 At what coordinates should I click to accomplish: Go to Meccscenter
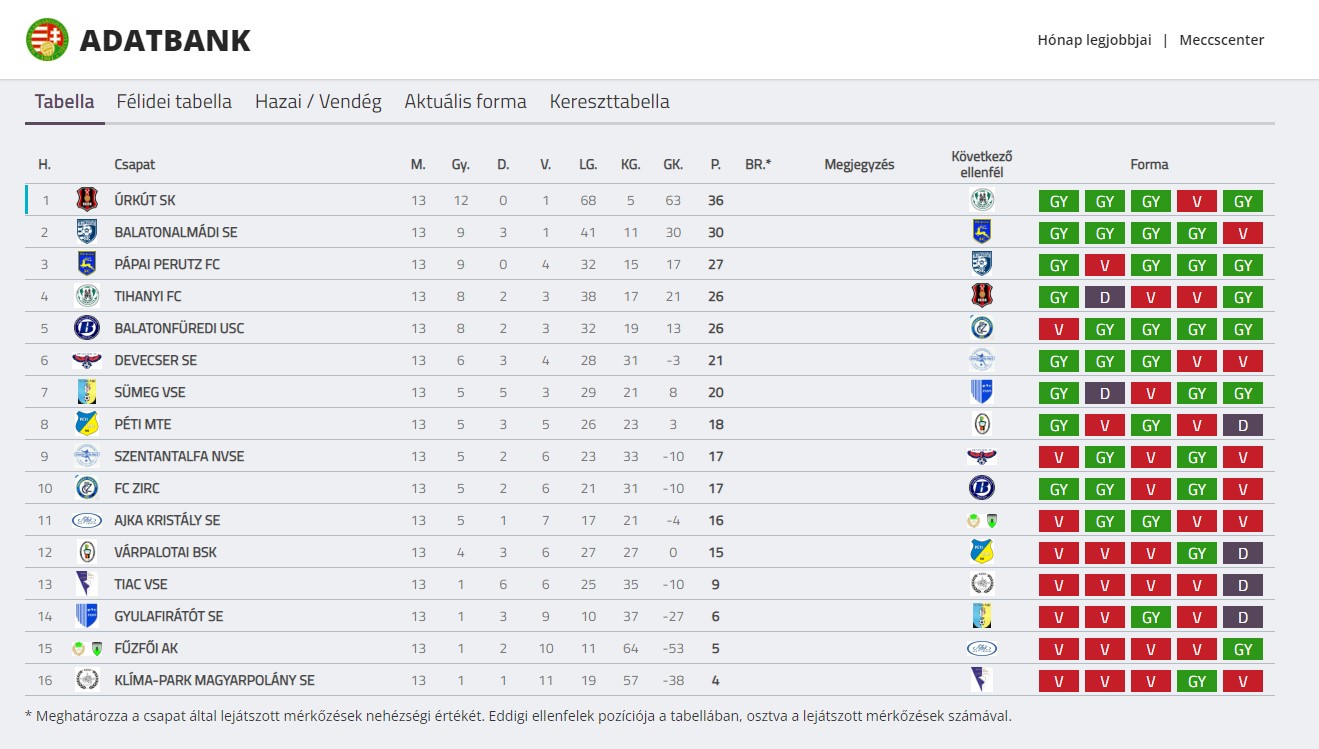pyautogui.click(x=1221, y=40)
